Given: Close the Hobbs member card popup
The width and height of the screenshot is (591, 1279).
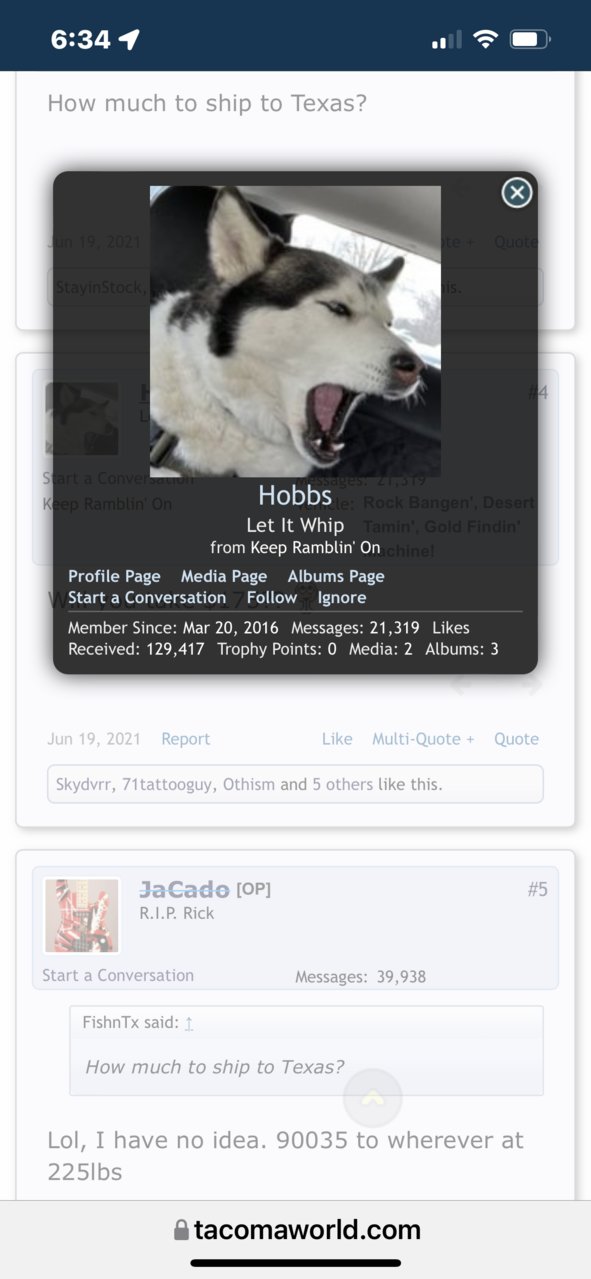Looking at the screenshot, I should click(516, 192).
